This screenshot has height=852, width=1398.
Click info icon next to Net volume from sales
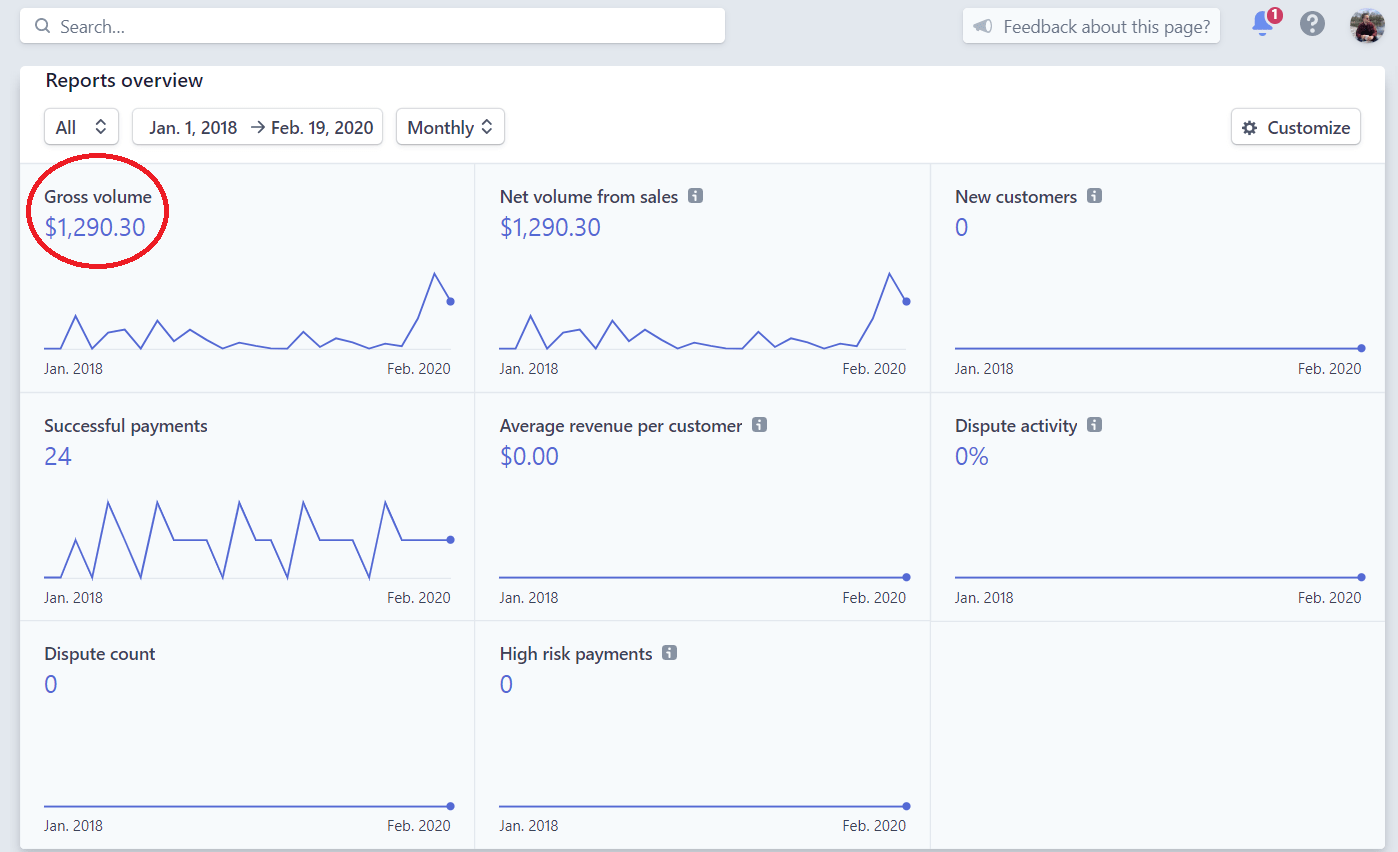pyautogui.click(x=696, y=196)
